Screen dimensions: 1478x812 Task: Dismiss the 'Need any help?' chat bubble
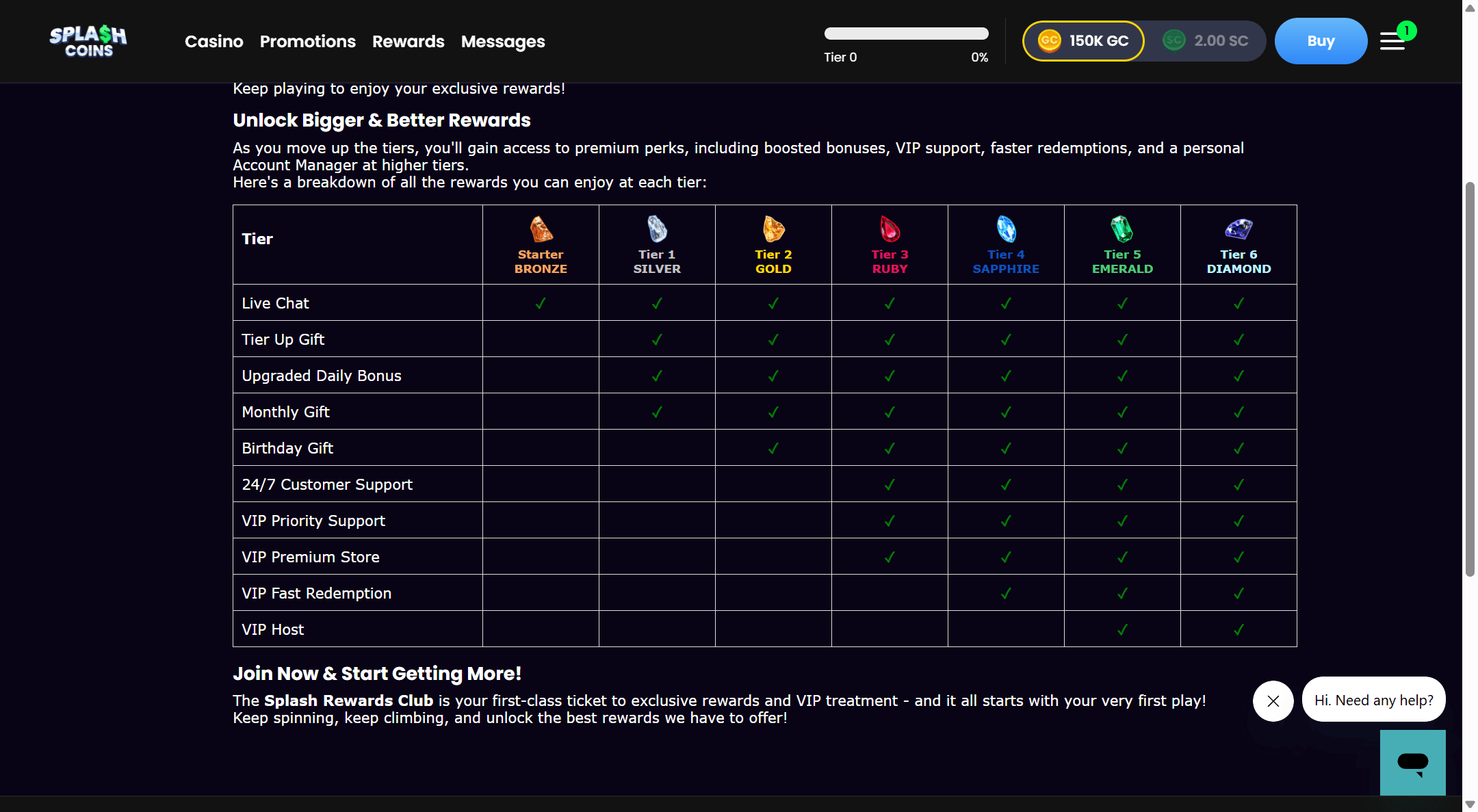pyautogui.click(x=1273, y=700)
